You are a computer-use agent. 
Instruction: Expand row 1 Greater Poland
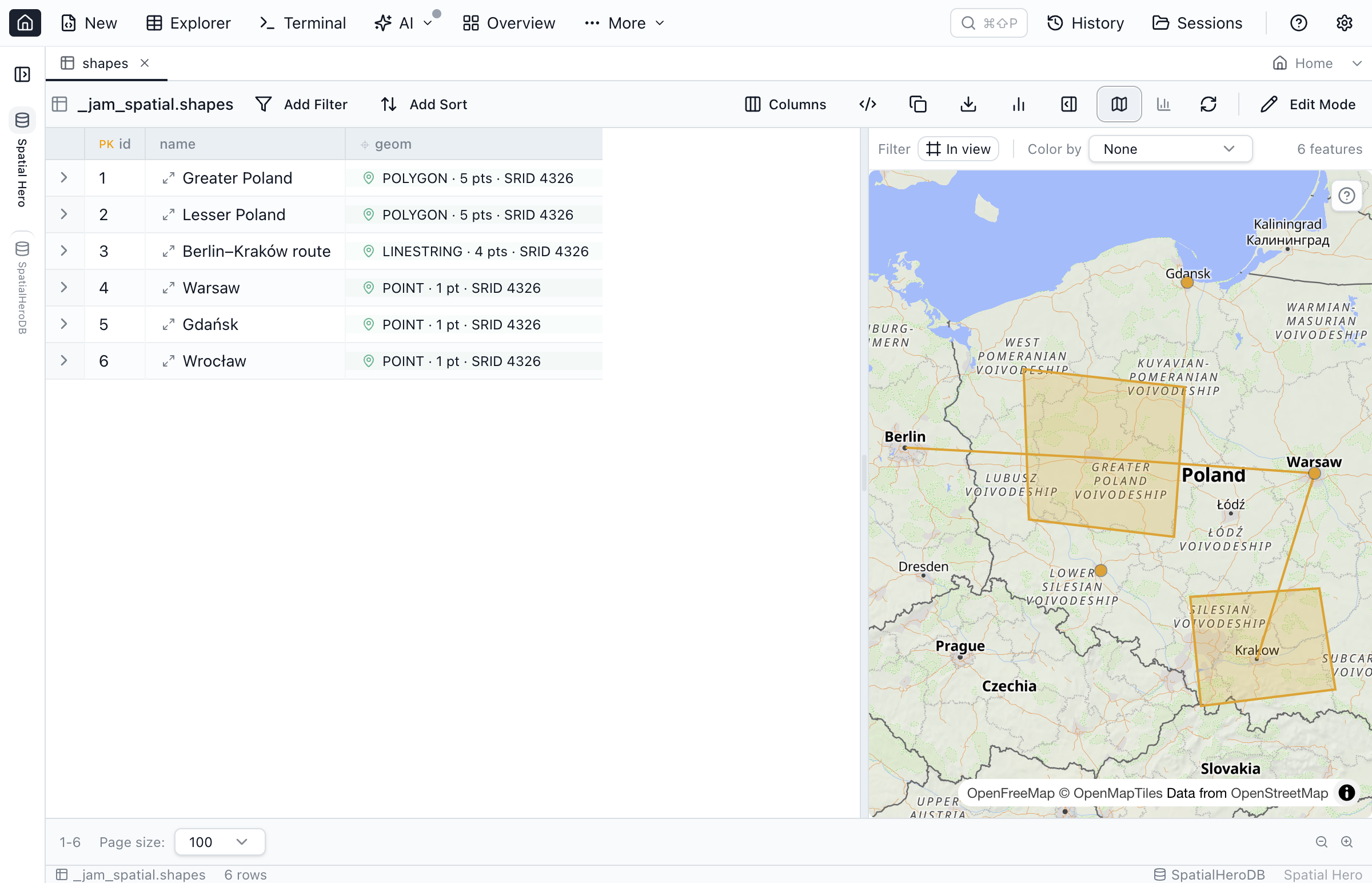64,178
